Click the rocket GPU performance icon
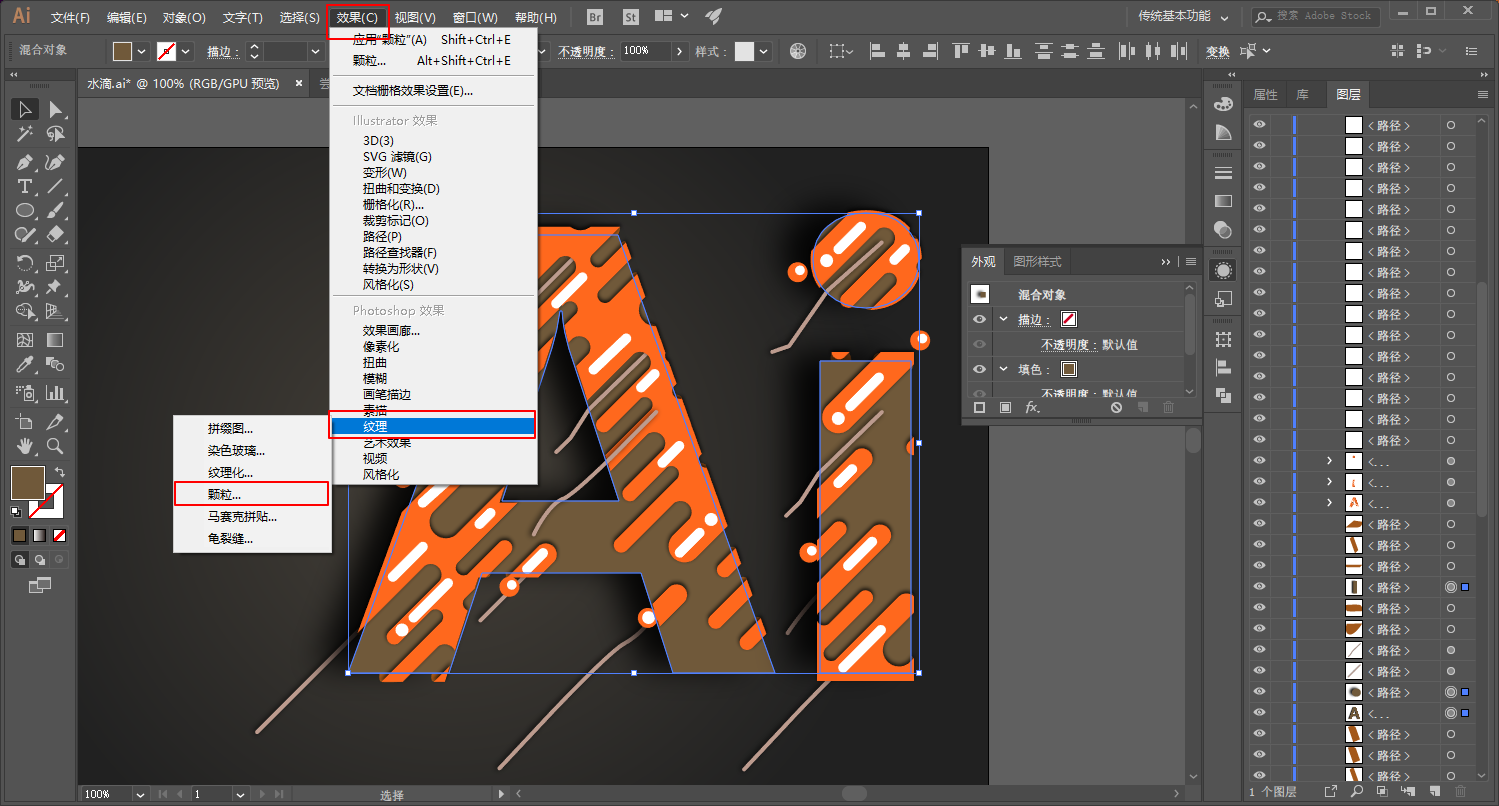Screen dimensions: 1499x806 713,17
